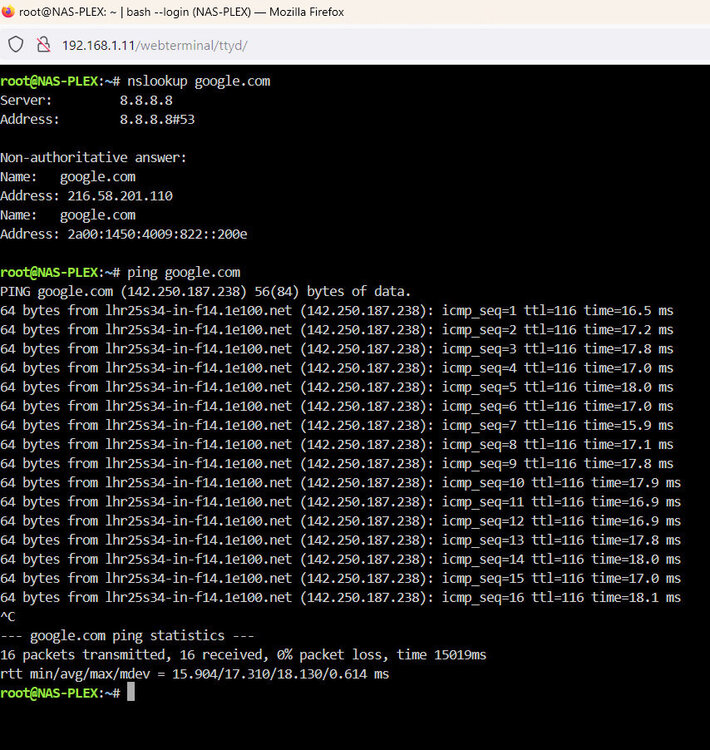Image resolution: width=710 pixels, height=750 pixels.
Task: Click the ping reply line with icmp_seq=13
Action: [341, 540]
